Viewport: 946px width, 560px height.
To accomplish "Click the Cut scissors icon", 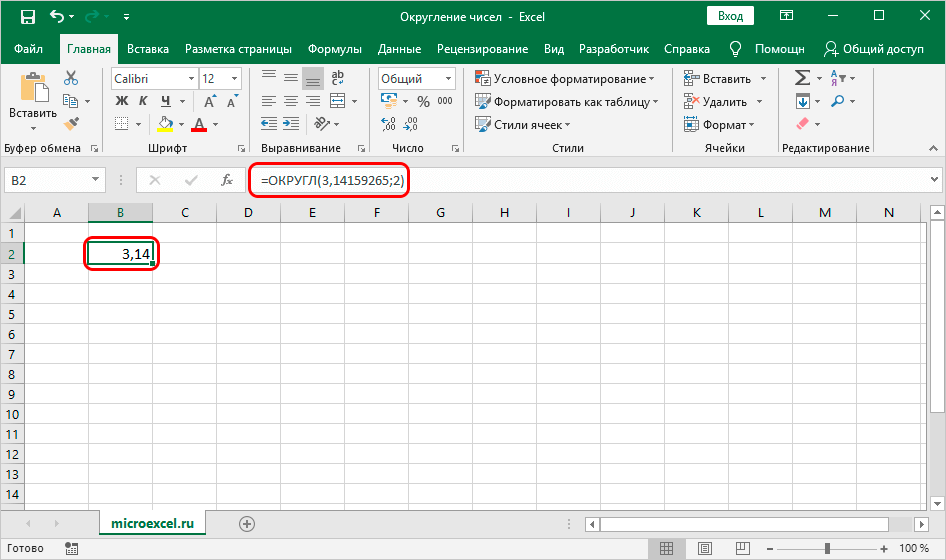I will coord(71,78).
